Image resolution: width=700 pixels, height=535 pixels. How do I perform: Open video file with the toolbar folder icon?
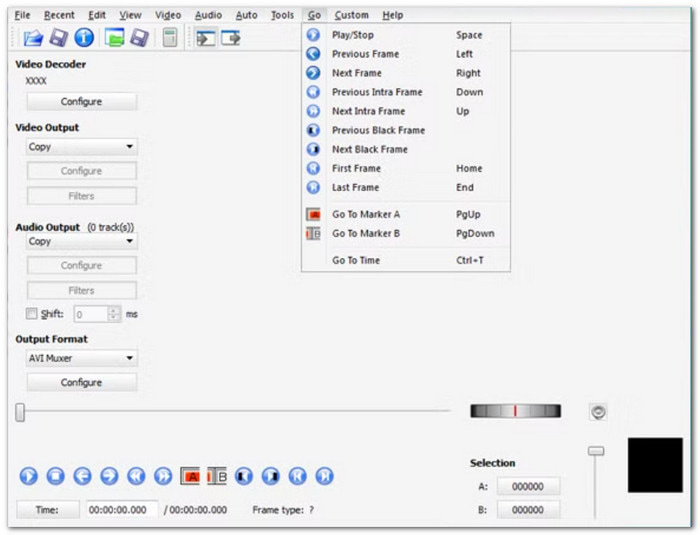(33, 38)
